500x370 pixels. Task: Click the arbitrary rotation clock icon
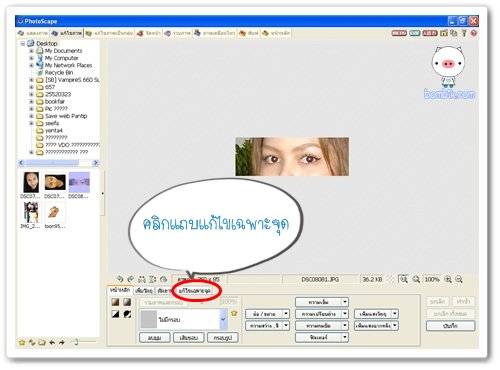(163, 279)
